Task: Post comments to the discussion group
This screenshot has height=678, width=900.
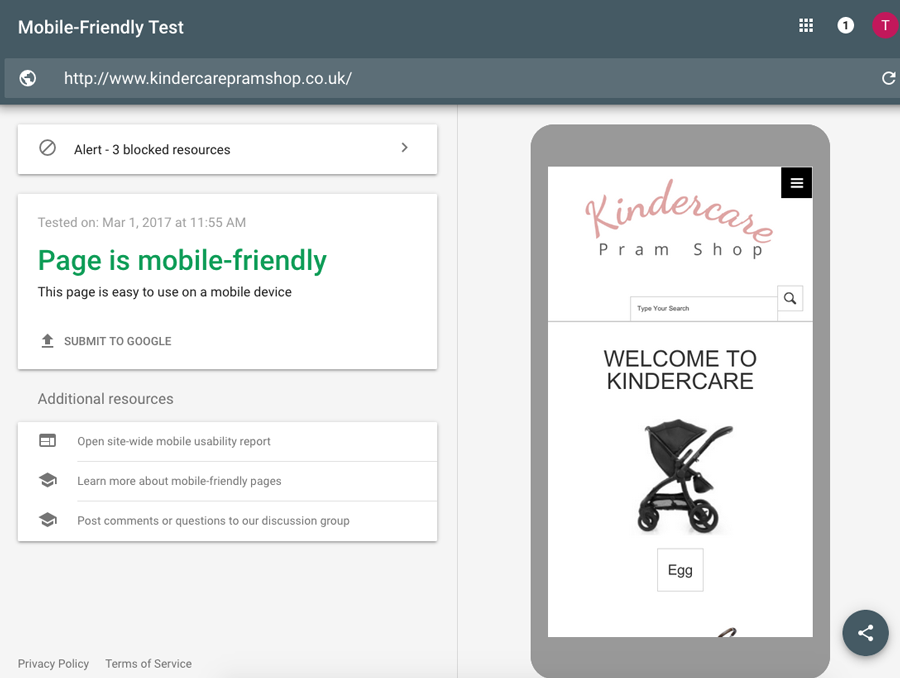Action: pos(214,521)
